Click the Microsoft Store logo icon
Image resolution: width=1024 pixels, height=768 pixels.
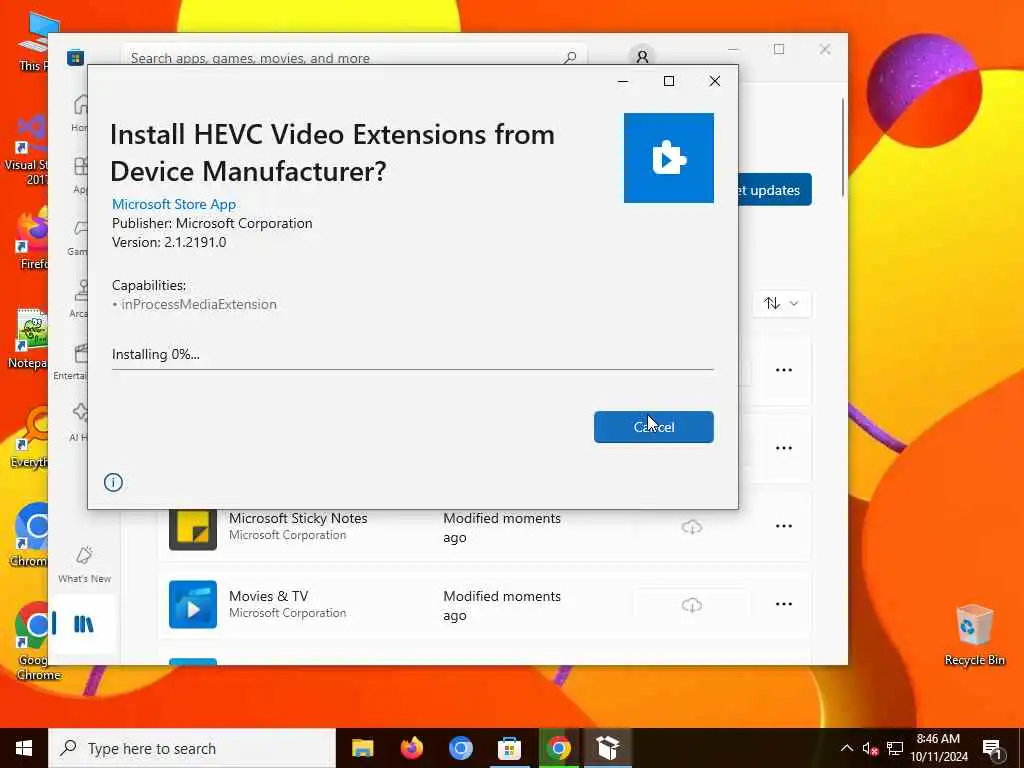(x=75, y=57)
